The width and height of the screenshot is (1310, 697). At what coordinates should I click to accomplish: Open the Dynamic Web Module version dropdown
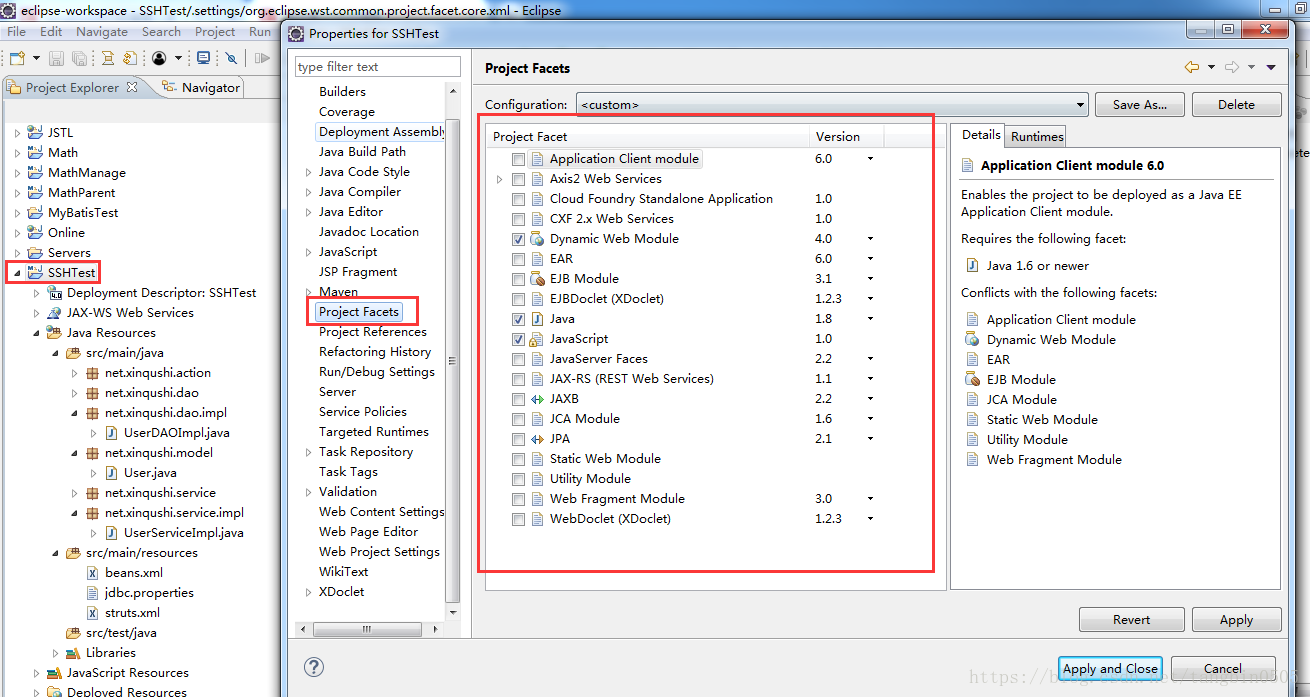870,239
